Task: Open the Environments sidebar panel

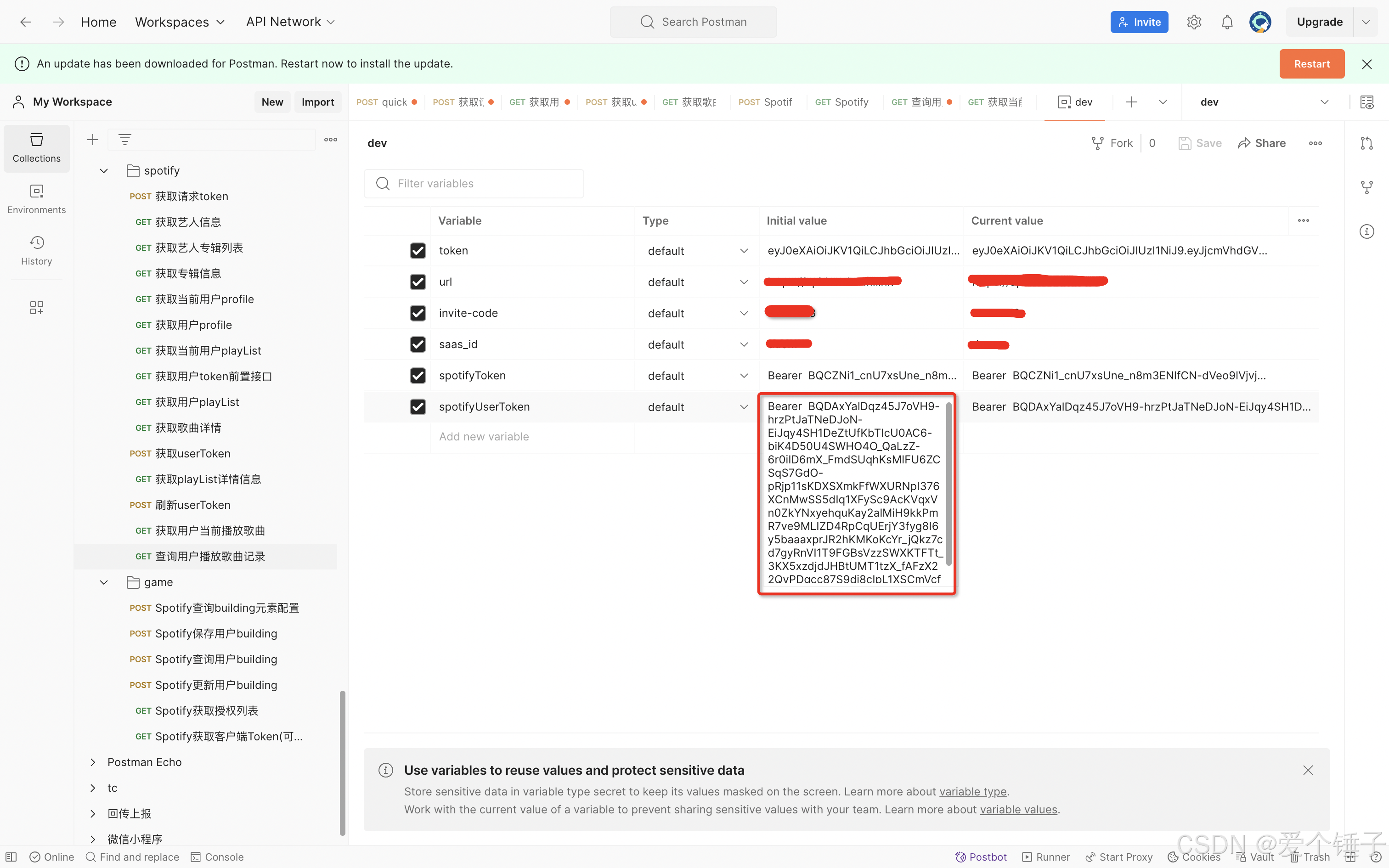Action: pos(36,198)
